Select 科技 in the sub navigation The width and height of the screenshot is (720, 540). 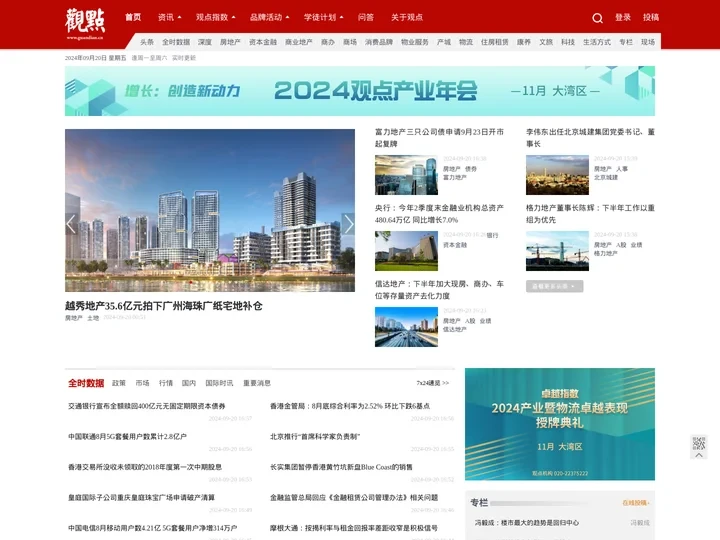coord(568,42)
